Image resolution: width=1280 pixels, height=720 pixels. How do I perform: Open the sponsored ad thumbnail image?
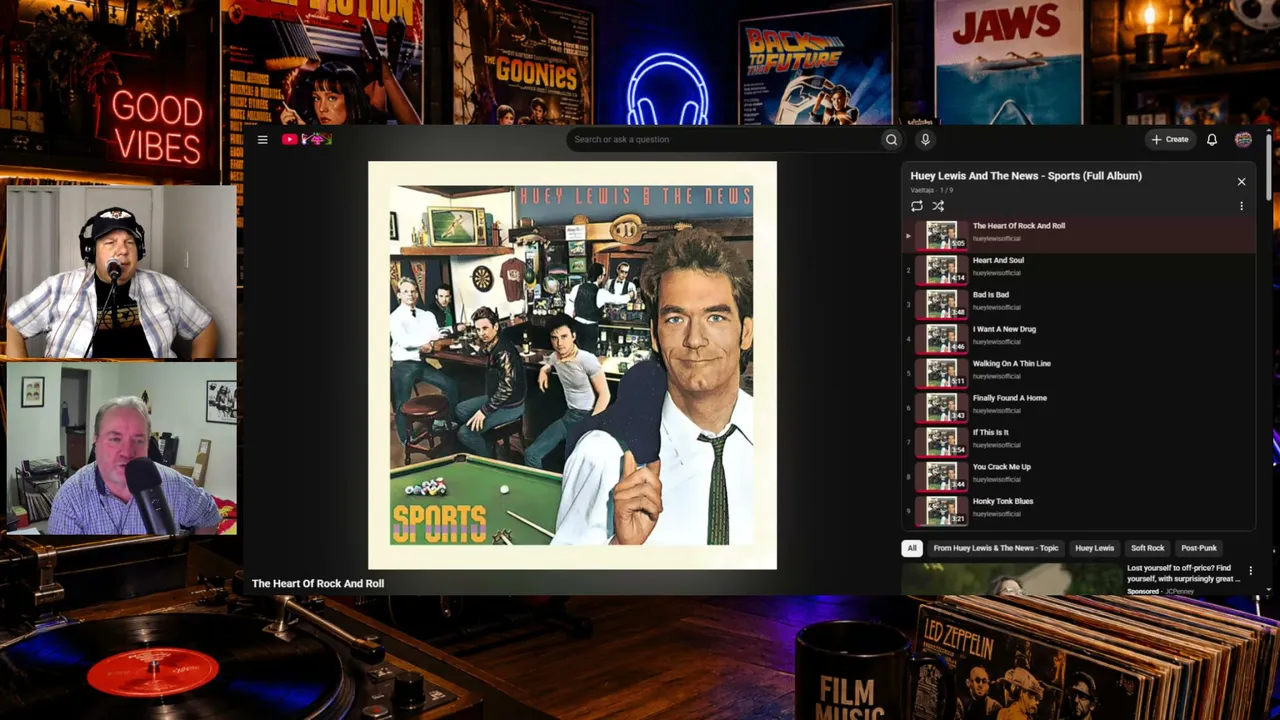tap(1012, 579)
